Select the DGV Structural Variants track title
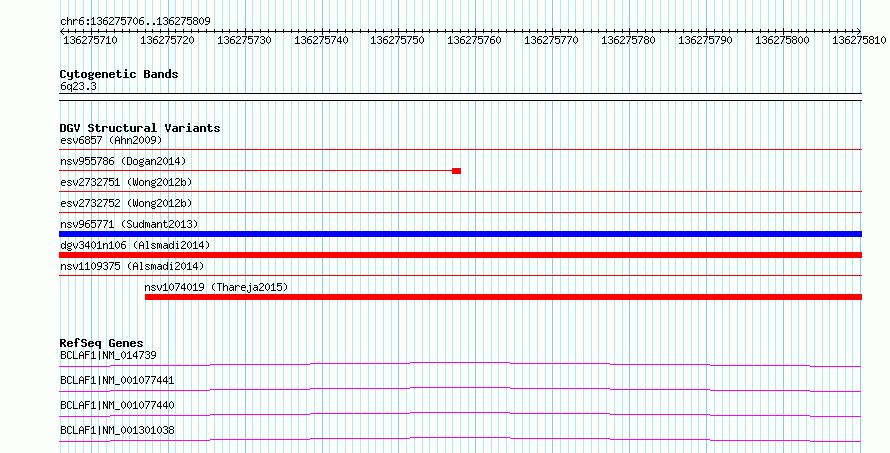Image resolution: width=890 pixels, height=453 pixels. tap(140, 128)
